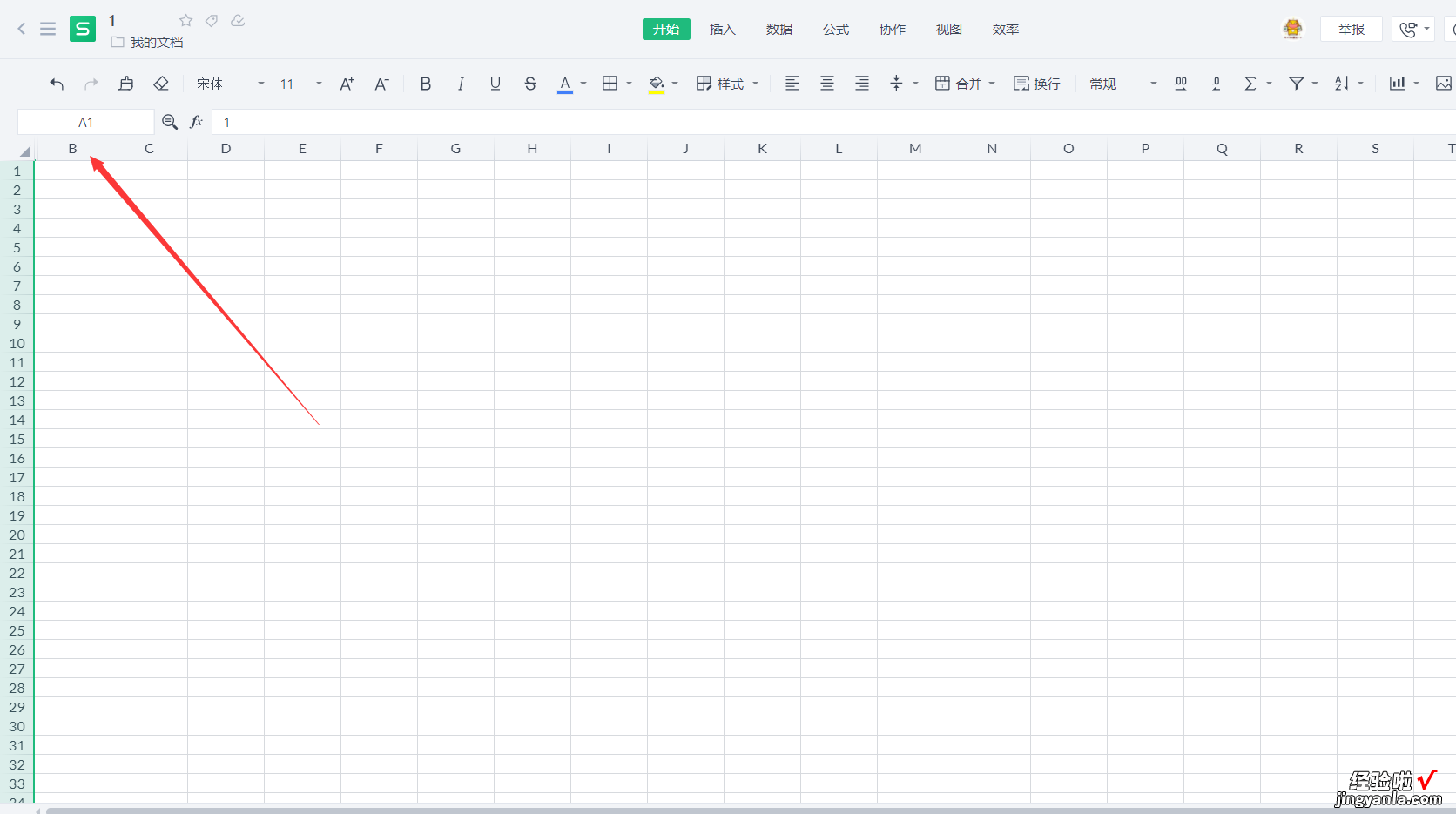Image resolution: width=1456 pixels, height=814 pixels.
Task: Click the user avatar
Action: tap(1293, 29)
